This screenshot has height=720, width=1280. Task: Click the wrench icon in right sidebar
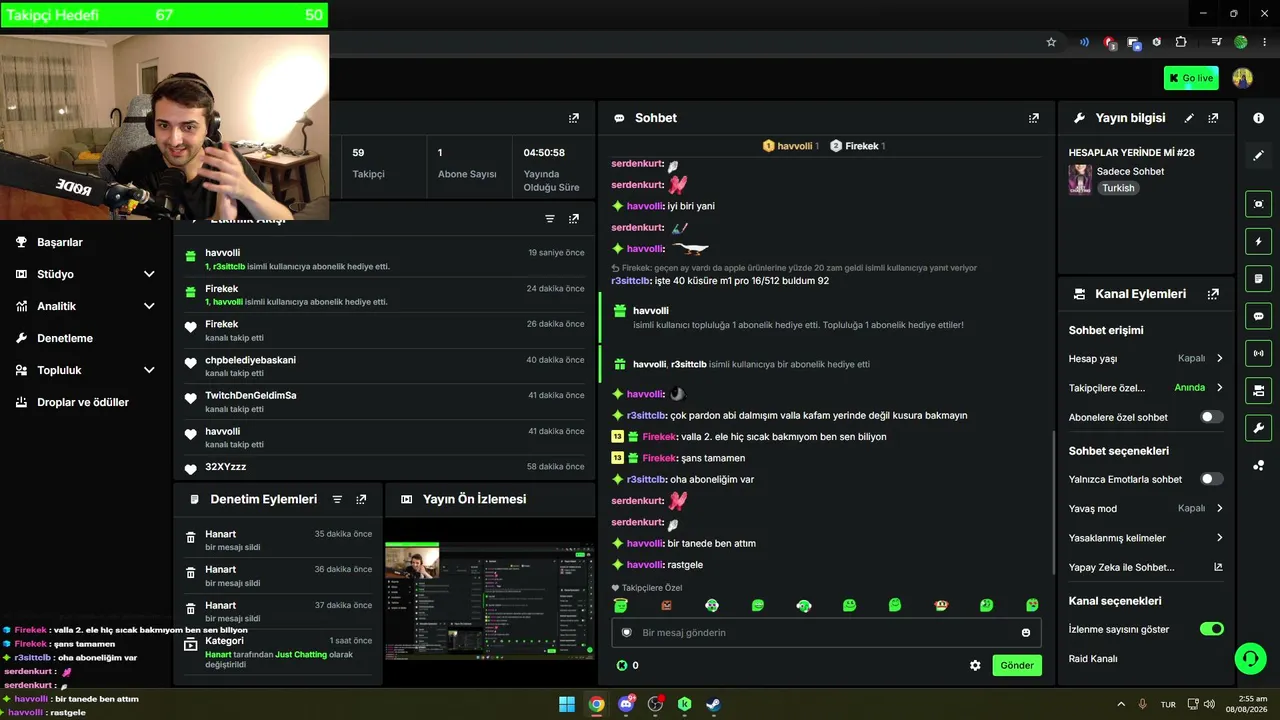(1258, 428)
